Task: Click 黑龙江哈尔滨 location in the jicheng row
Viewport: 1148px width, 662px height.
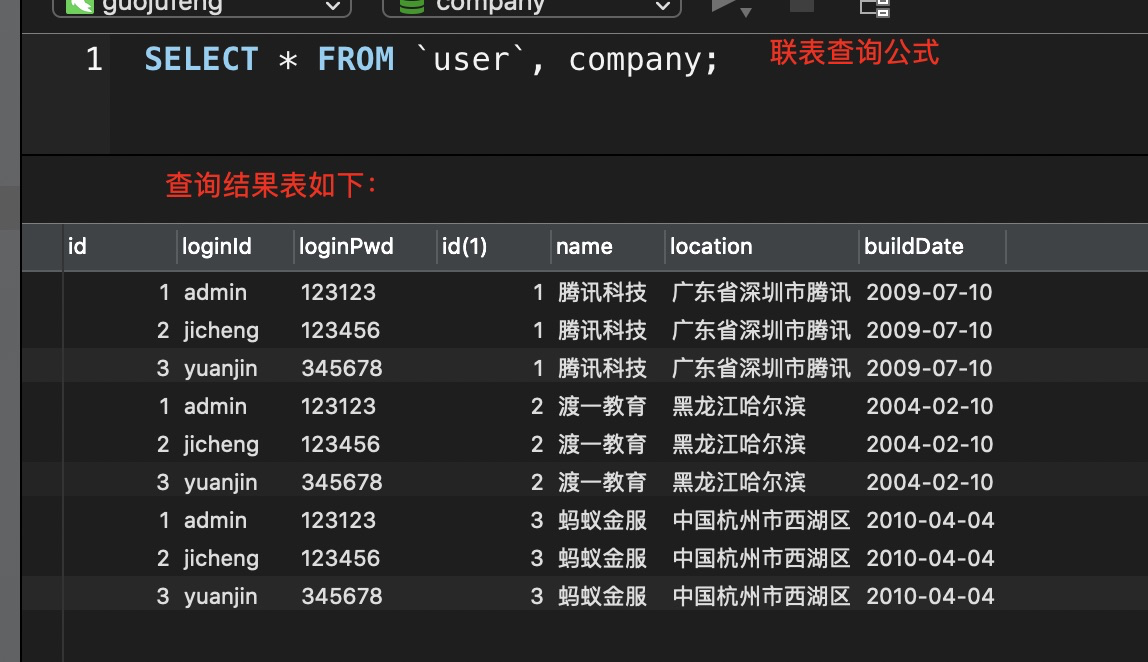Action: (739, 445)
